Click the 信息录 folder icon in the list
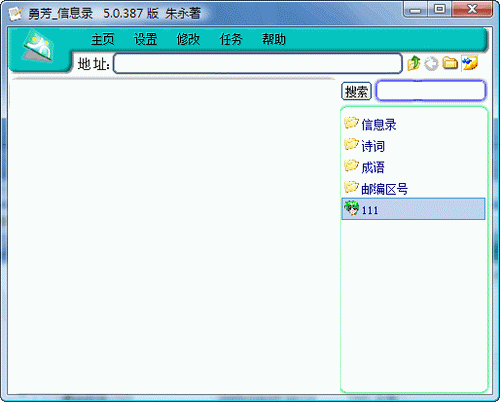500x402 pixels. tap(351, 123)
